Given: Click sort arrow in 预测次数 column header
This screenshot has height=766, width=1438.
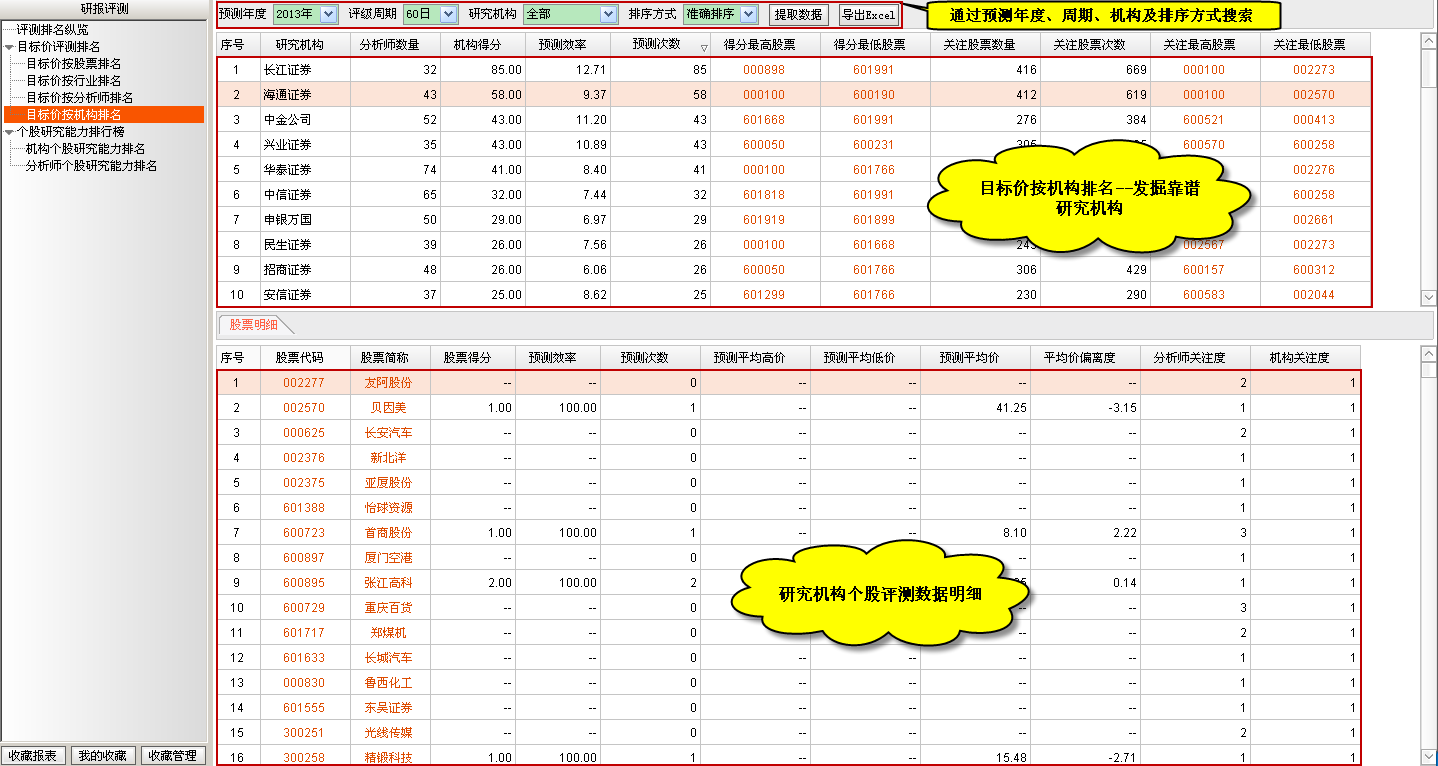Looking at the screenshot, I should [x=703, y=47].
